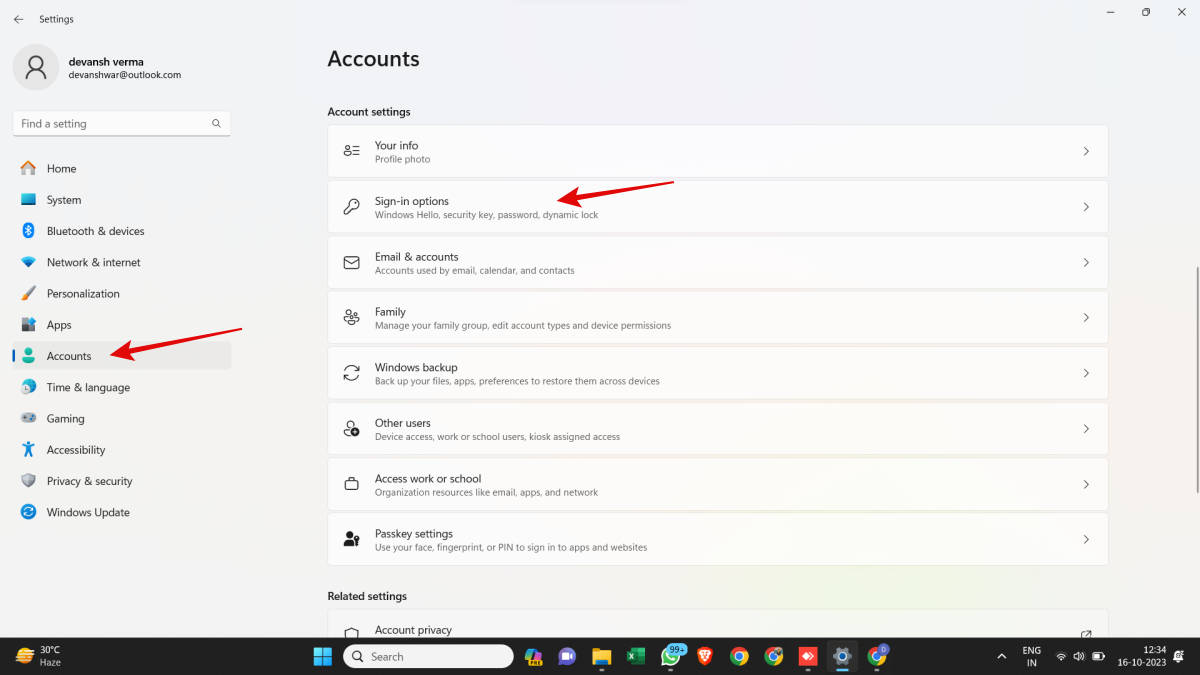Show hidden system tray icons

pyautogui.click(x=1002, y=657)
